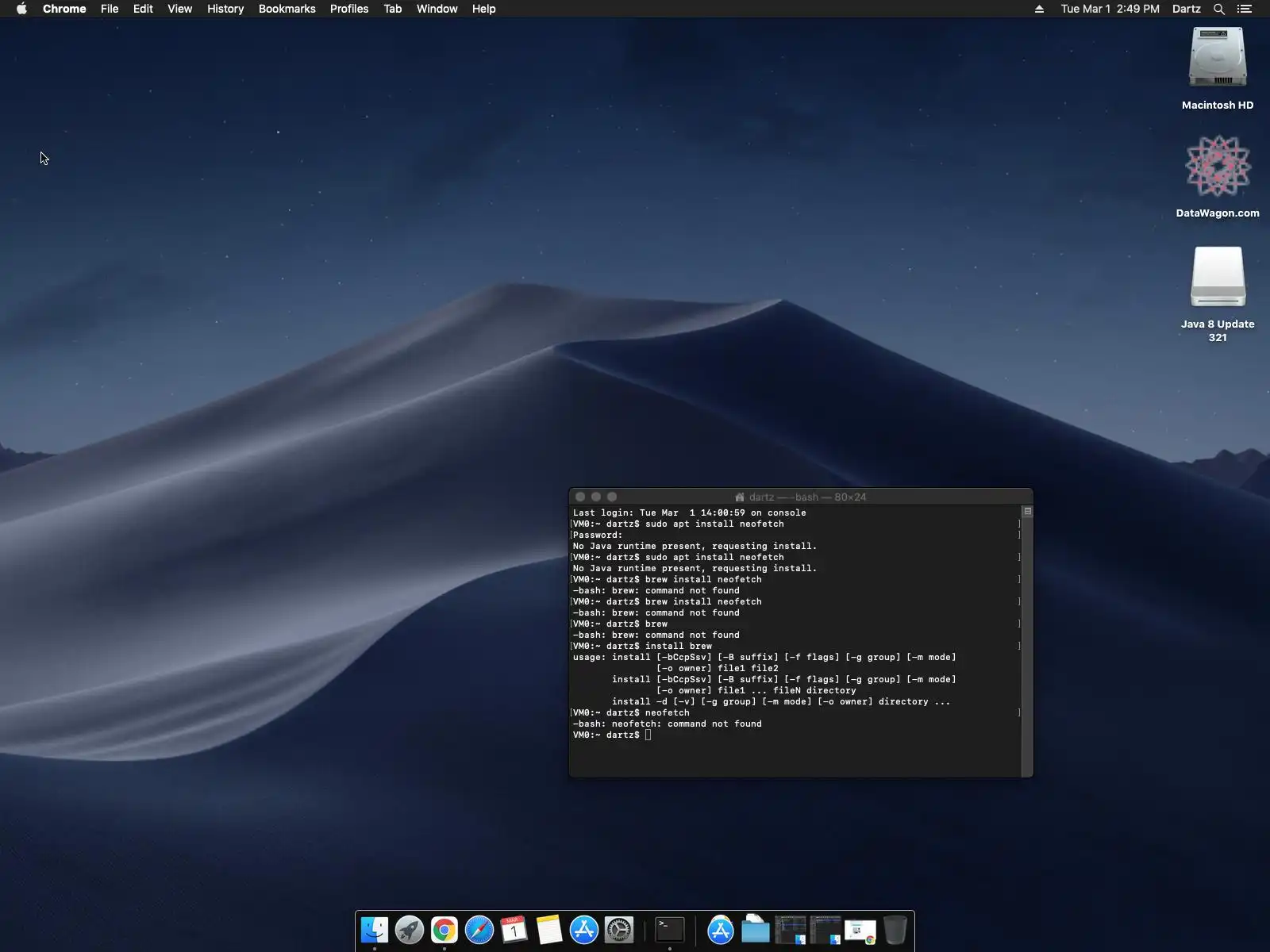Screen dimensions: 1270x952
Task: Click the eject icon in the menu bar
Action: [x=1039, y=9]
